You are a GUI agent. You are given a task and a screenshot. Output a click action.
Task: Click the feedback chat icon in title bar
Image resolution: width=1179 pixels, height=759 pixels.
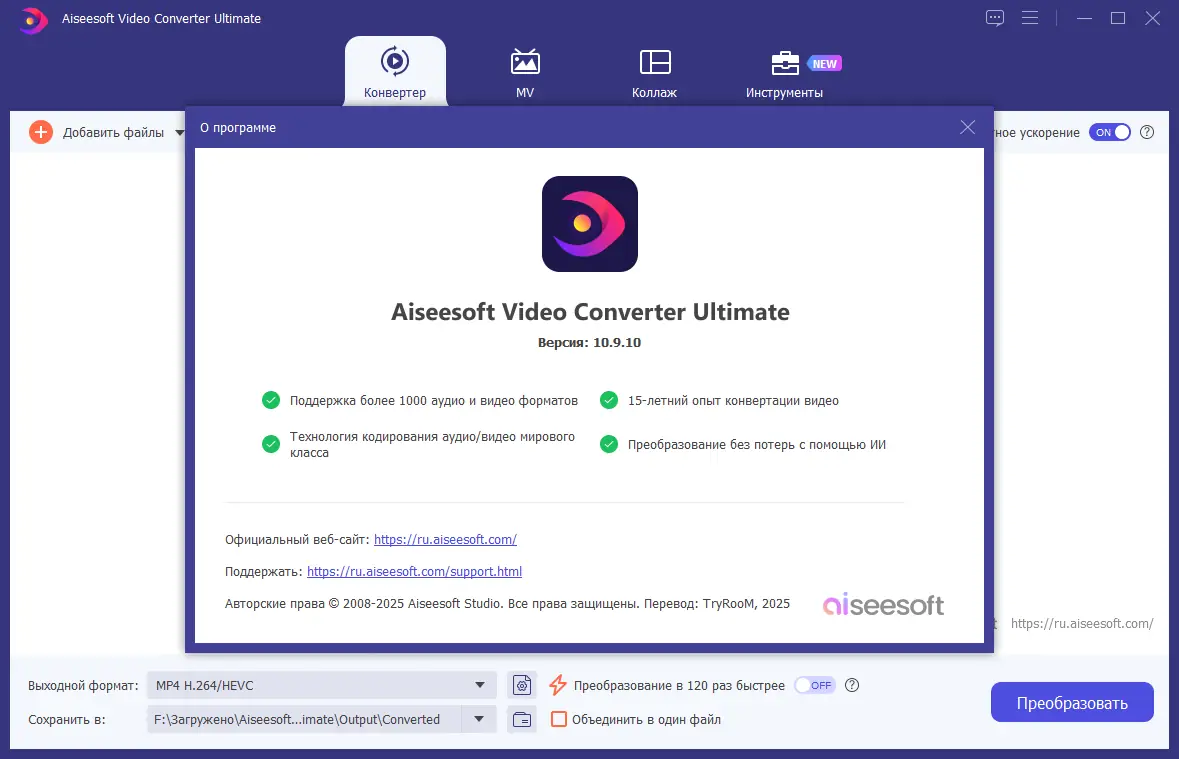995,18
